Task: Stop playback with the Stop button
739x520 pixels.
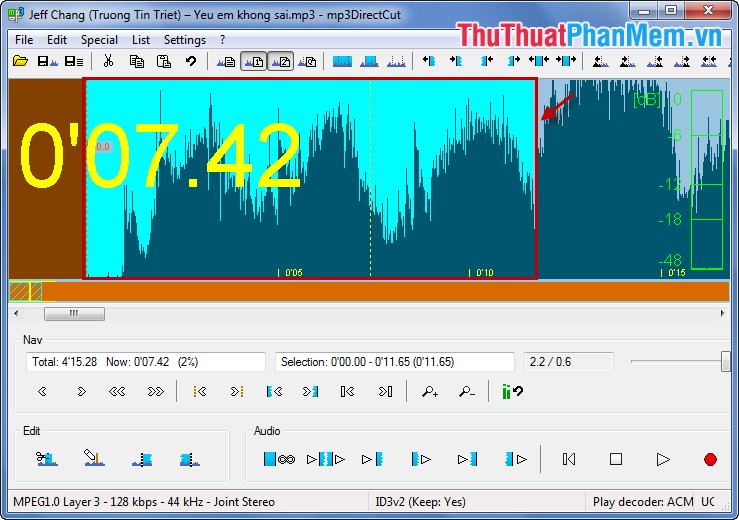Action: (616, 459)
